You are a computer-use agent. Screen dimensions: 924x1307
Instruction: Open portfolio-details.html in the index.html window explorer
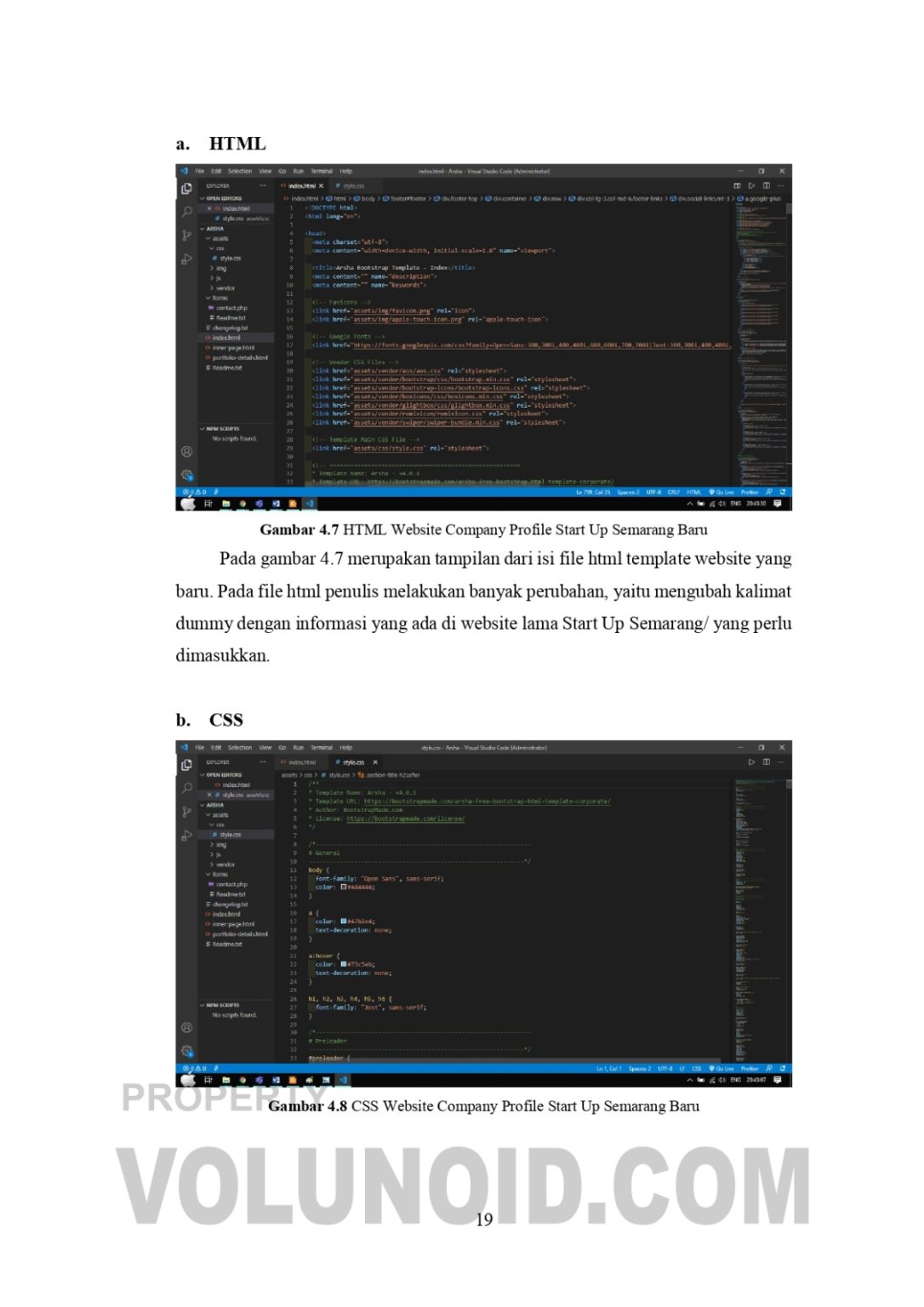click(x=239, y=357)
